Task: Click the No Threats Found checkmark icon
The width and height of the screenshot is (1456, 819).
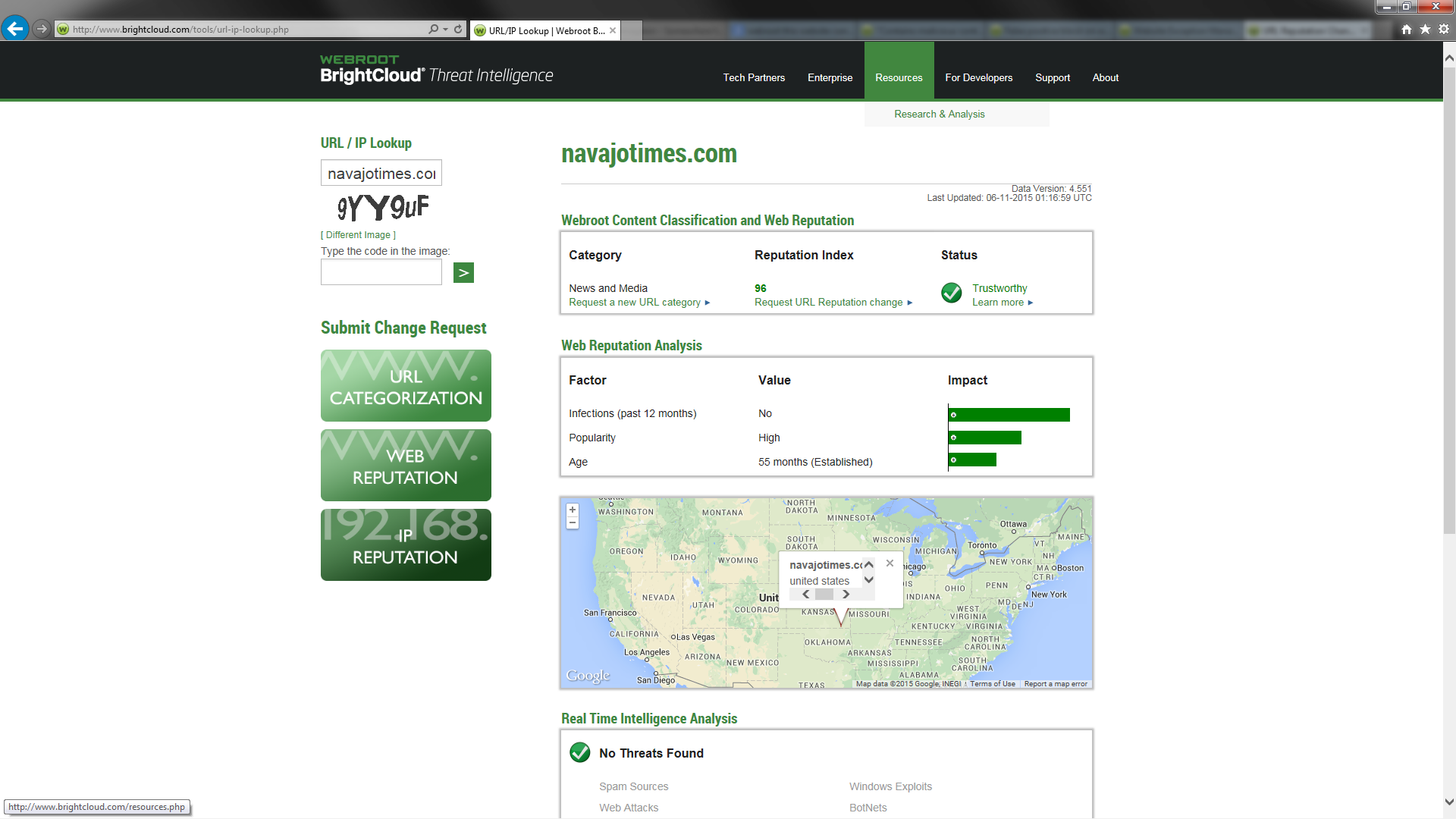Action: [580, 752]
